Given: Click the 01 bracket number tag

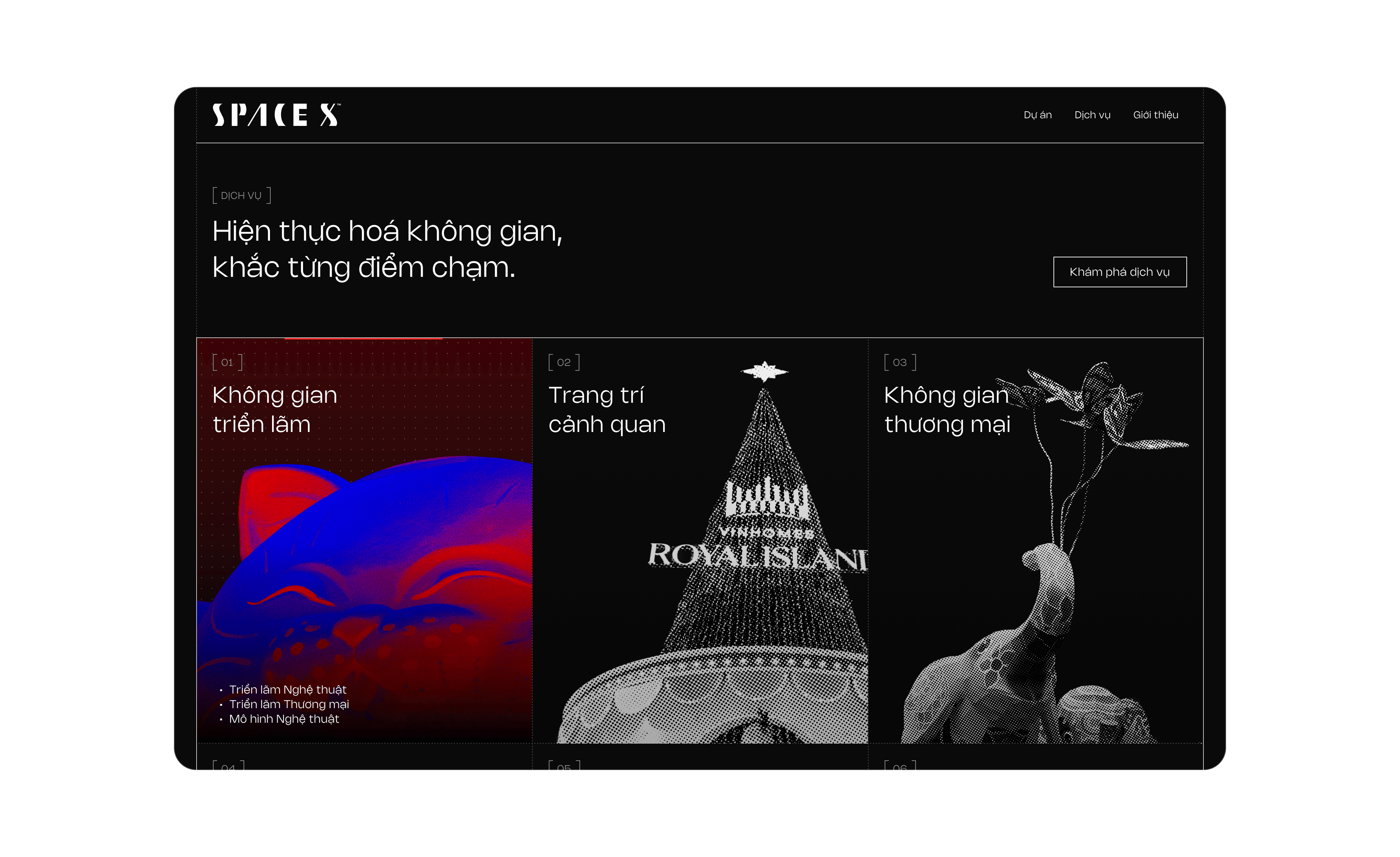Looking at the screenshot, I should tap(227, 362).
